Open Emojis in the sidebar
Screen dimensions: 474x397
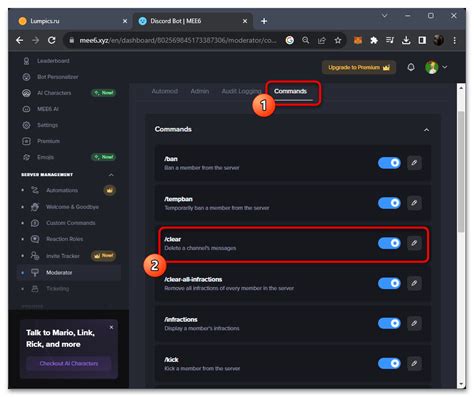tap(45, 157)
